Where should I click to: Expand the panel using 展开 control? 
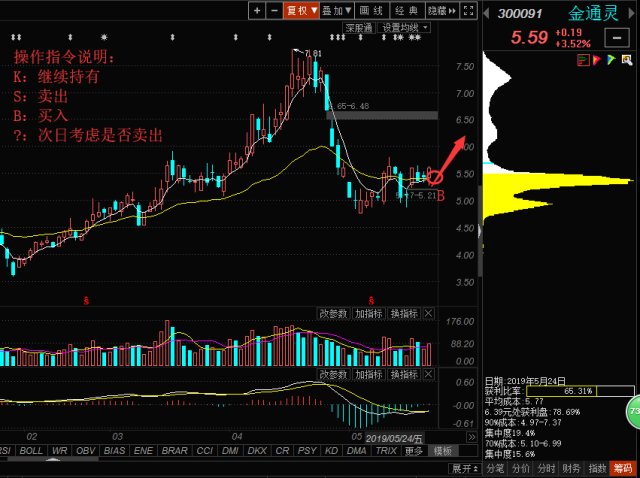[465, 469]
